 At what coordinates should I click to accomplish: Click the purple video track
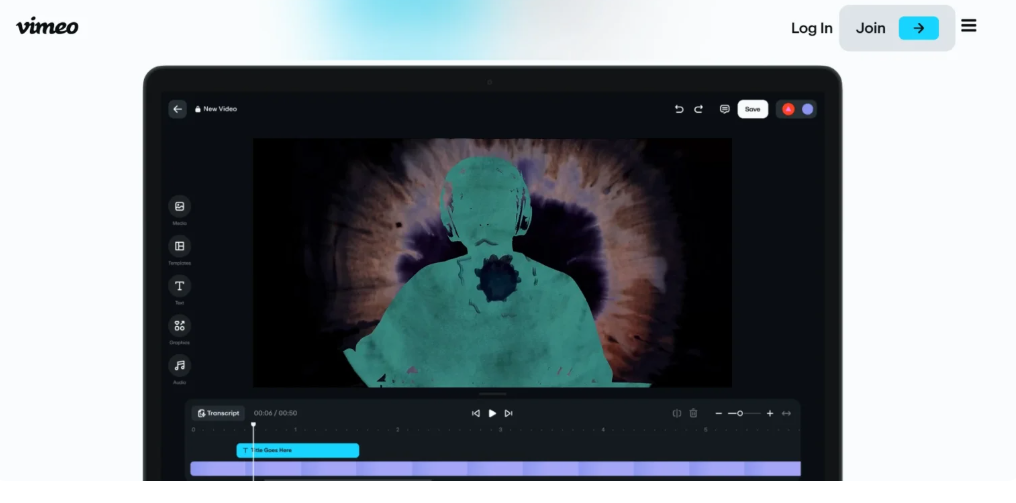(x=495, y=469)
